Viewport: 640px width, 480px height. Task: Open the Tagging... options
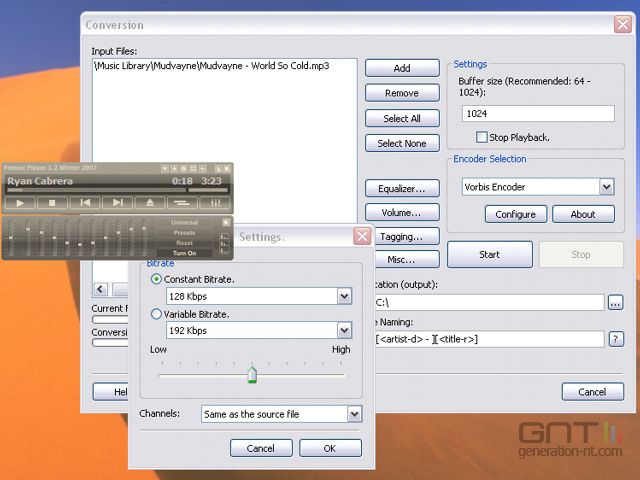pyautogui.click(x=406, y=236)
